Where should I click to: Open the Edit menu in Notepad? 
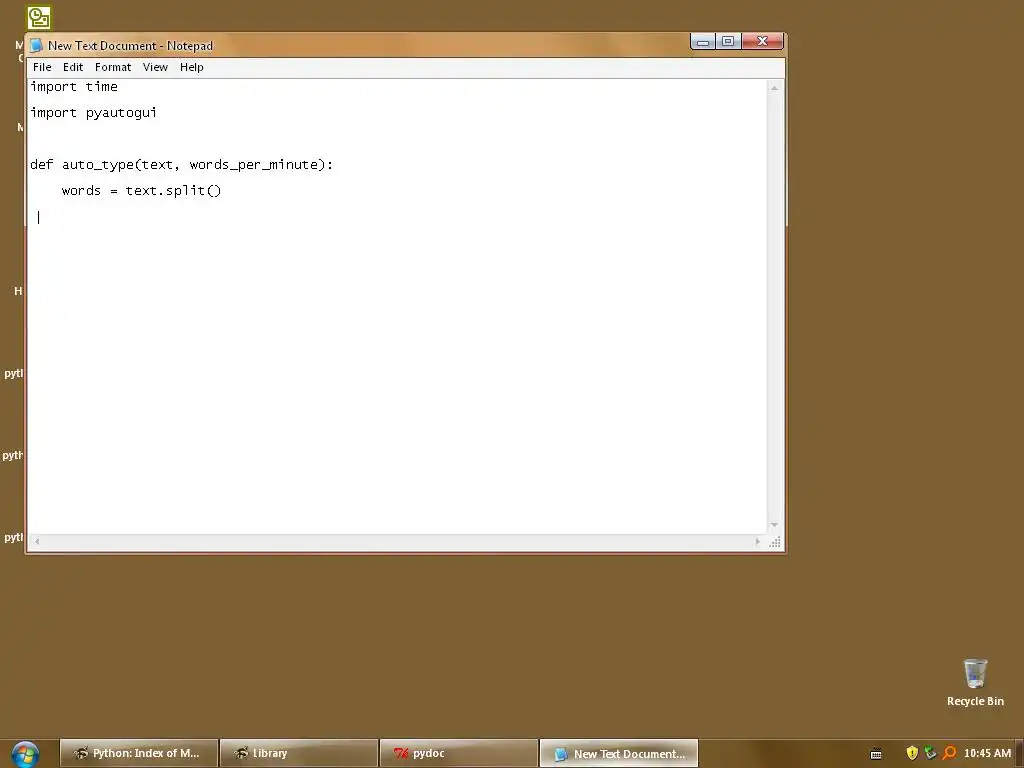(x=72, y=67)
